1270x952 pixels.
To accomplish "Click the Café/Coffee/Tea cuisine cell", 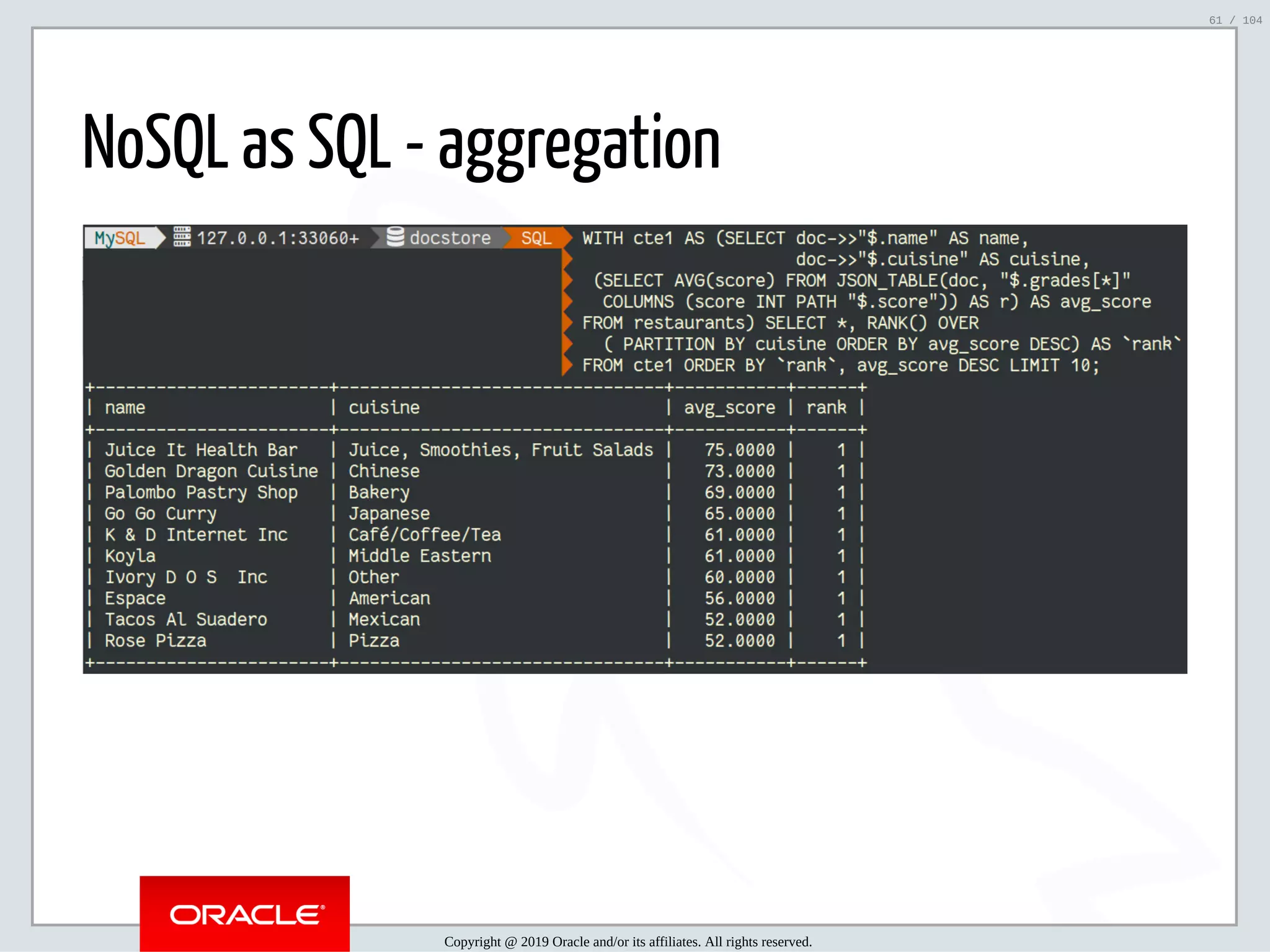I will click(424, 535).
